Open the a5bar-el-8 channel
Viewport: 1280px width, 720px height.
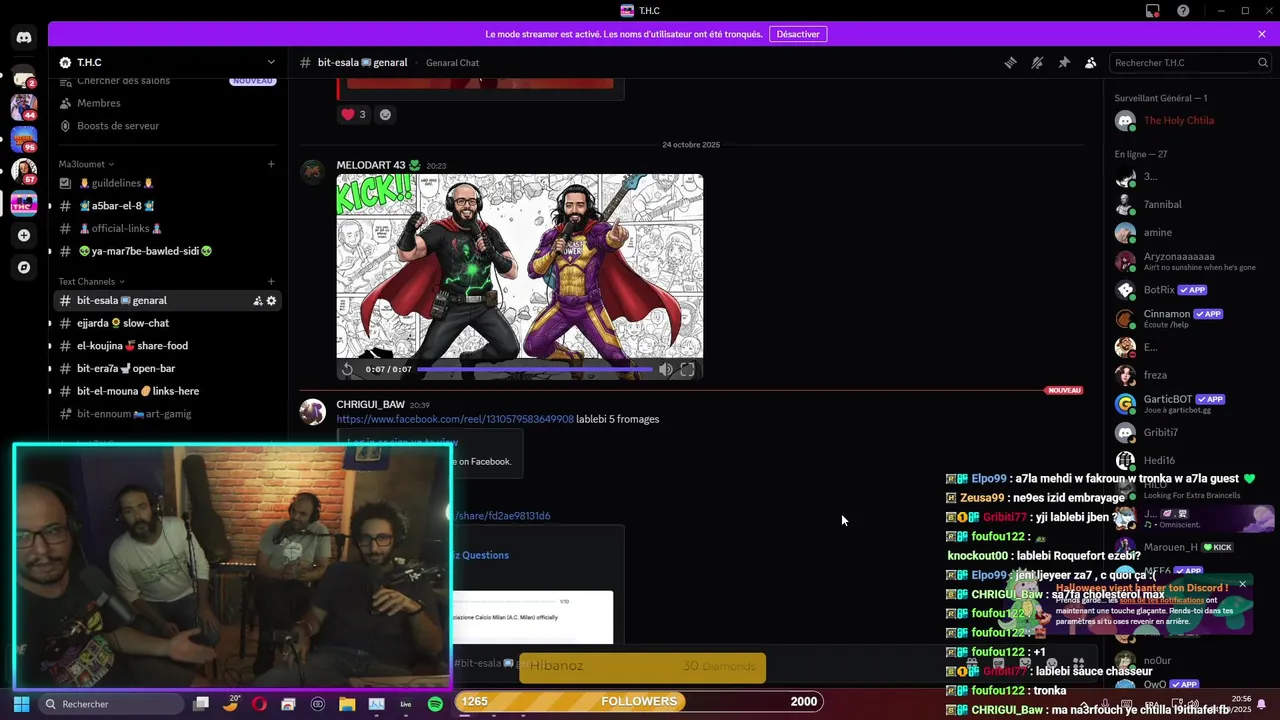(x=167, y=206)
